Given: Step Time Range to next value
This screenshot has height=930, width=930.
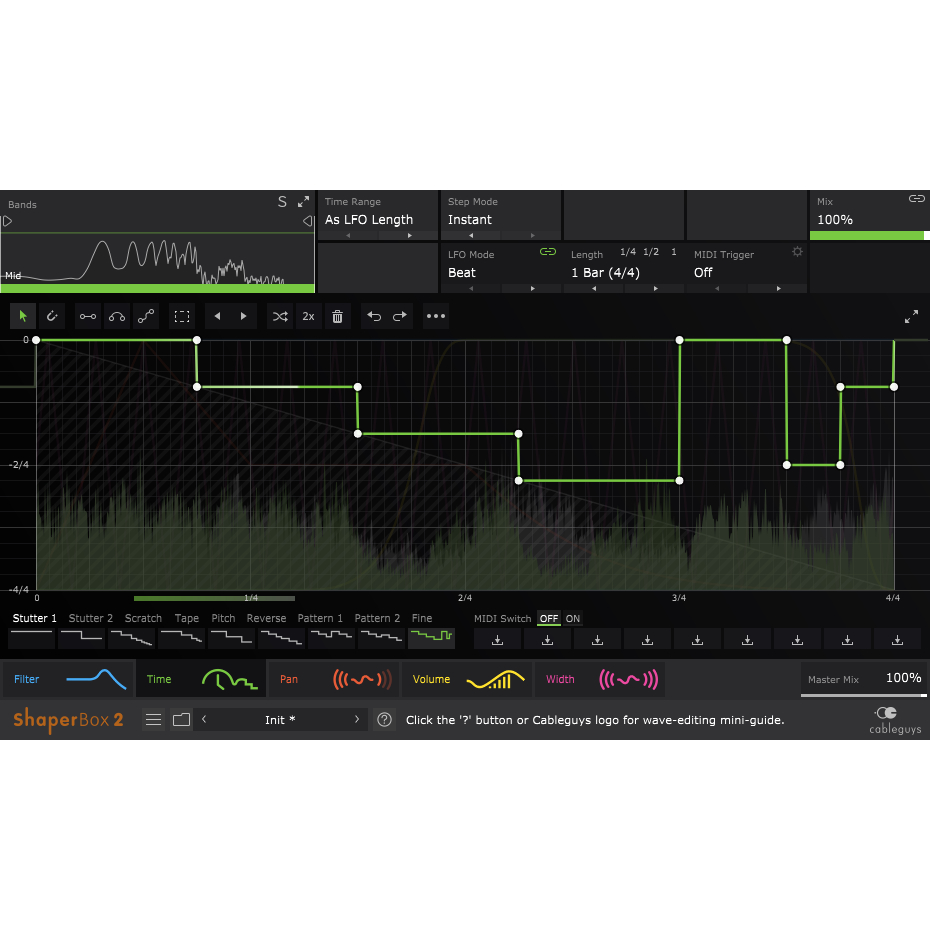Looking at the screenshot, I should pyautogui.click(x=409, y=235).
